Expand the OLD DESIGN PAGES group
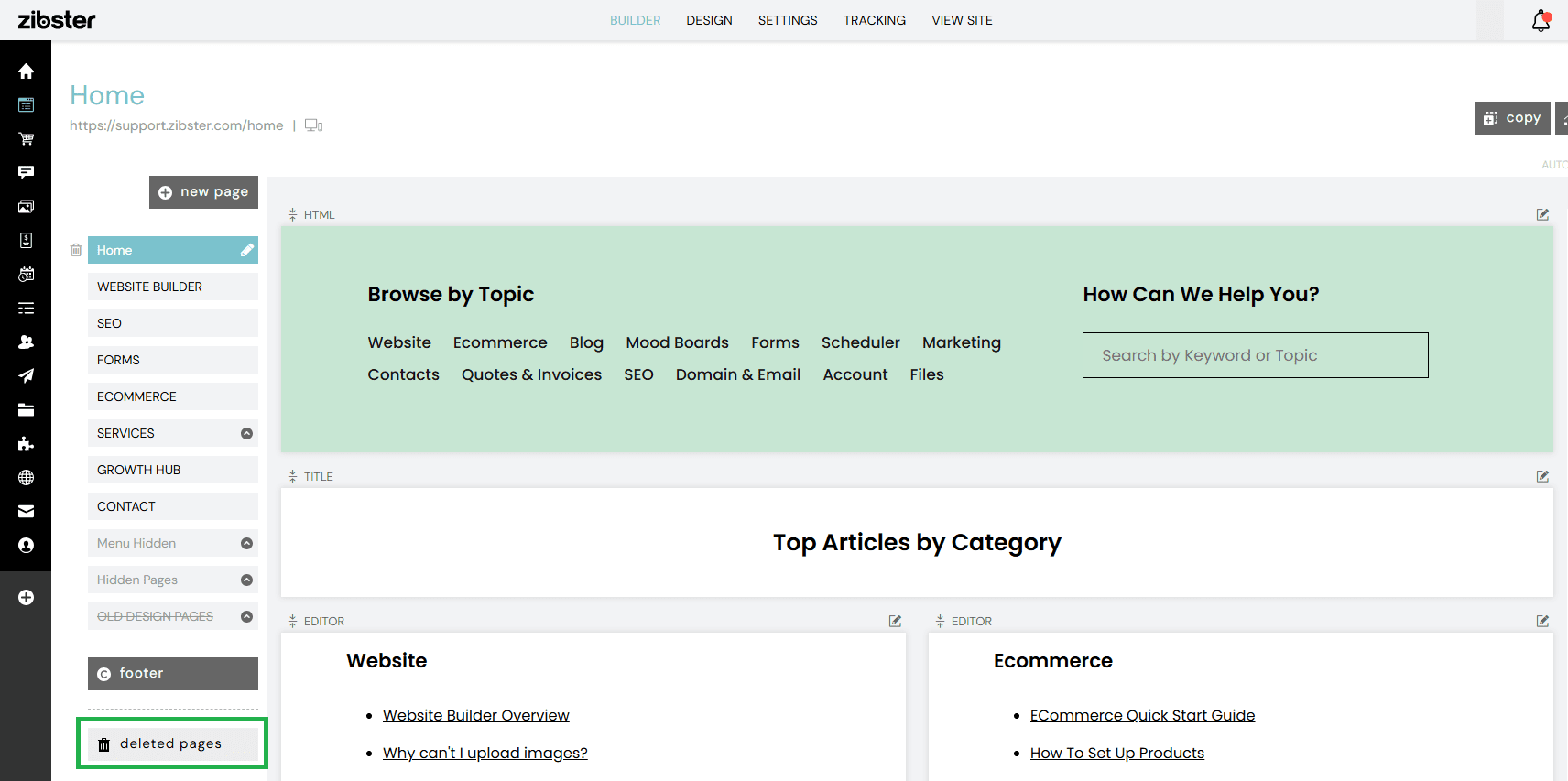Screen dimensions: 1568x781 [x=246, y=616]
